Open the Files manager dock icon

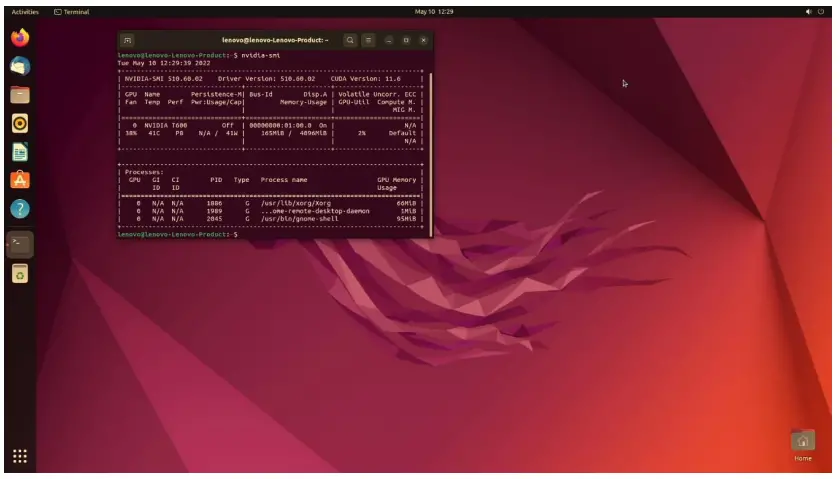(20, 95)
